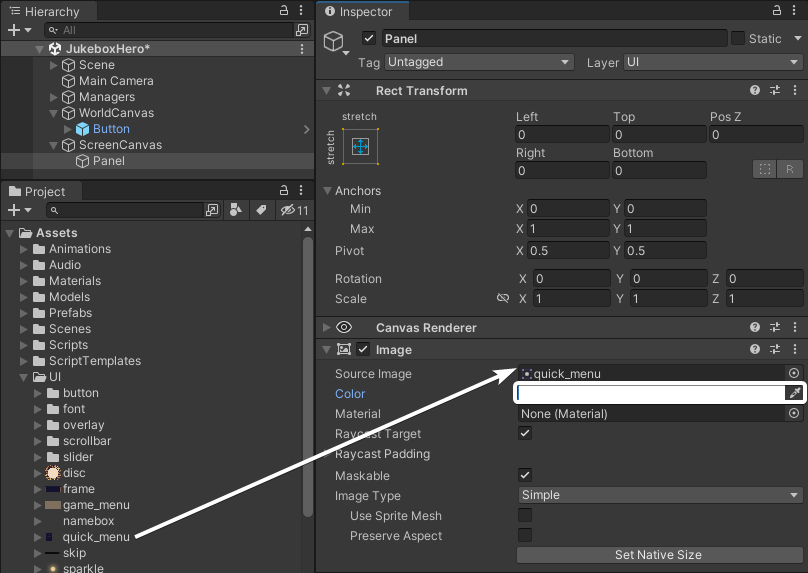808x573 pixels.
Task: Open the Image Type dropdown set to Simple
Action: (660, 495)
